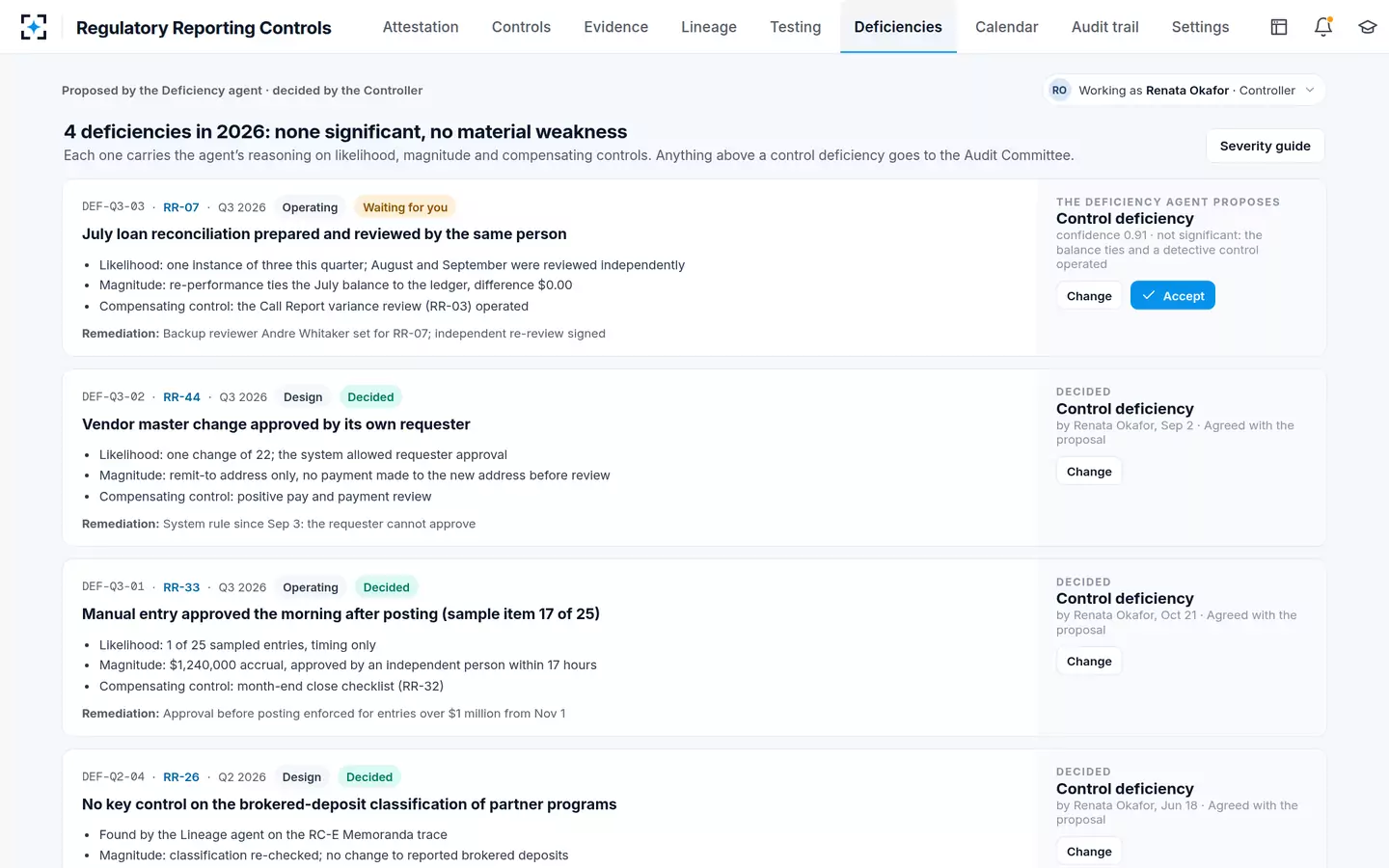Click the brokered-deposit classification deficiency title
The width and height of the screenshot is (1389, 868).
(349, 804)
